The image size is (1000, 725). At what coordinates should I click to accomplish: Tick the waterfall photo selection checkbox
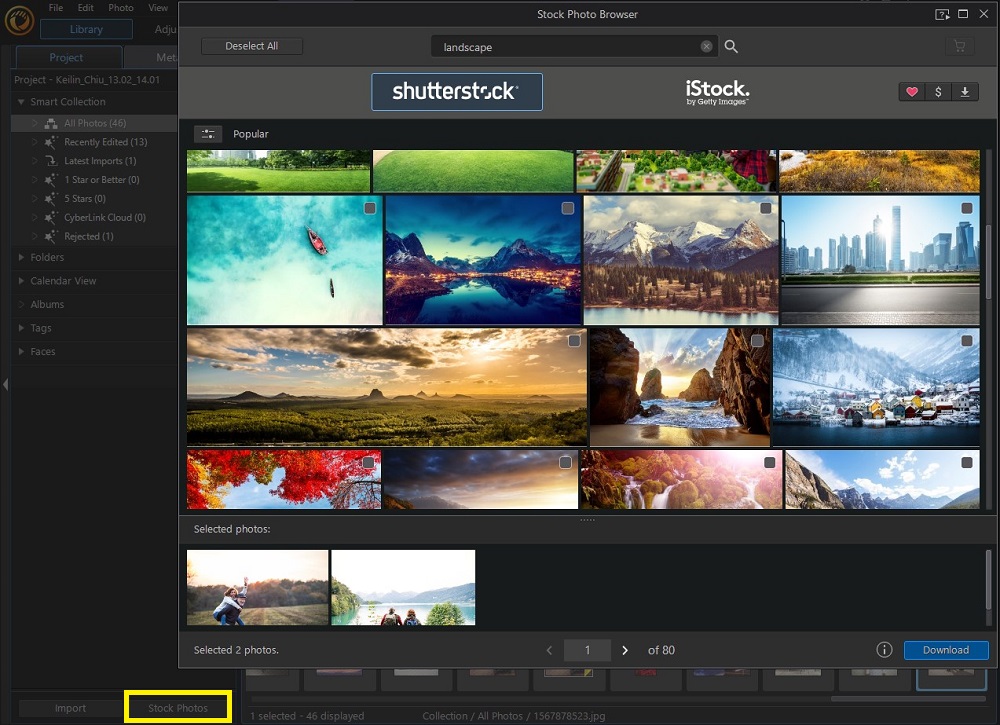click(768, 463)
